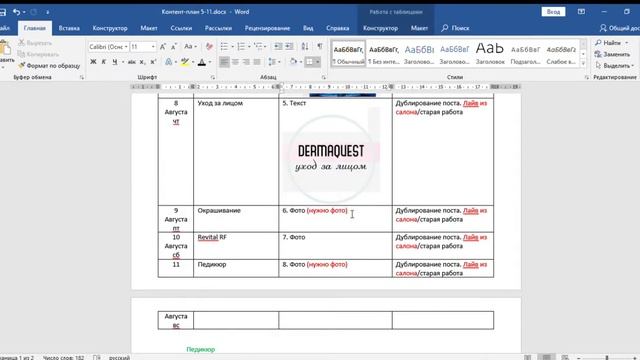Click Вход sign-in button
640x360 pixels.
point(553,12)
